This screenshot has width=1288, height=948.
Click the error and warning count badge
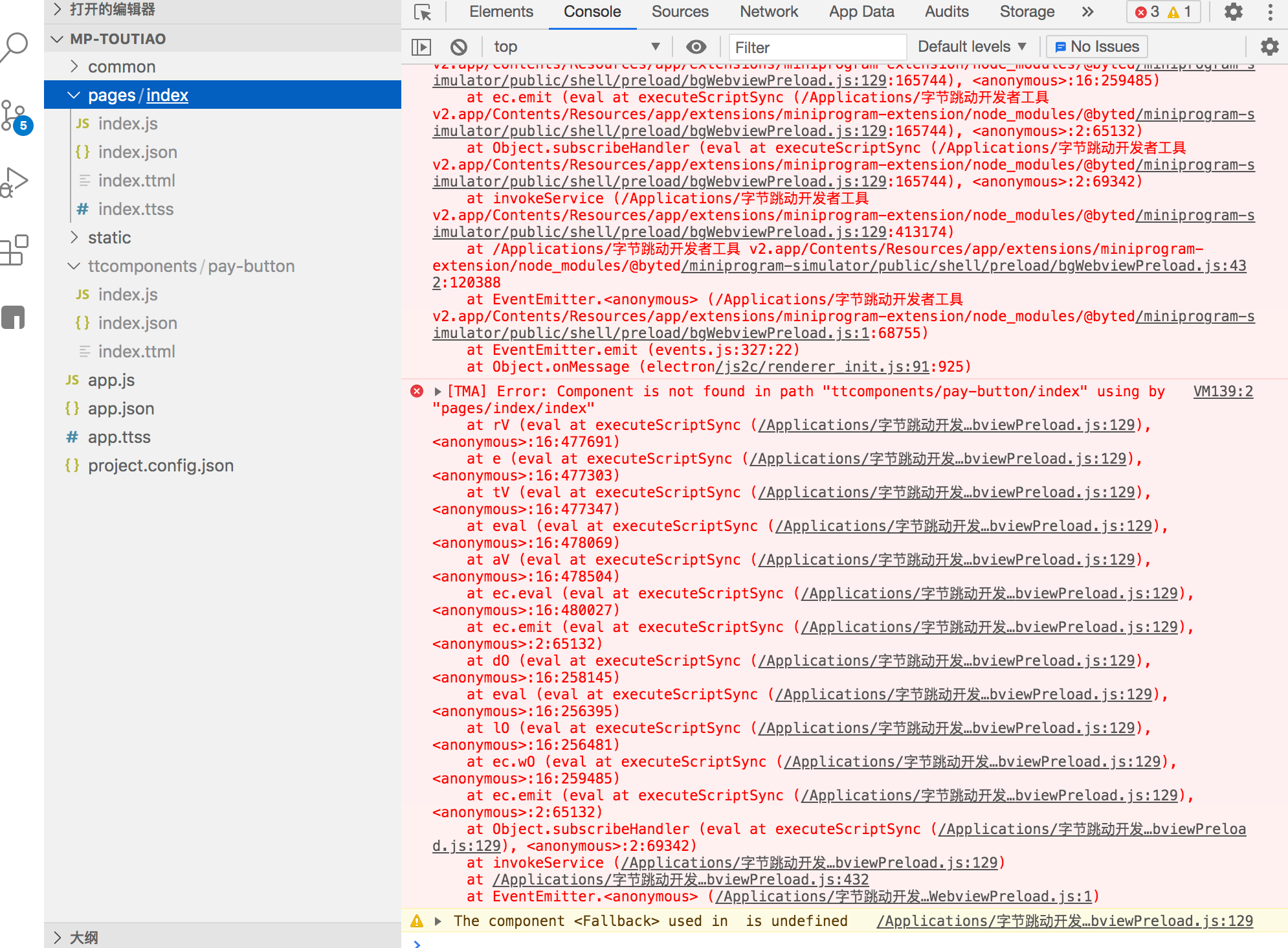point(1164,12)
